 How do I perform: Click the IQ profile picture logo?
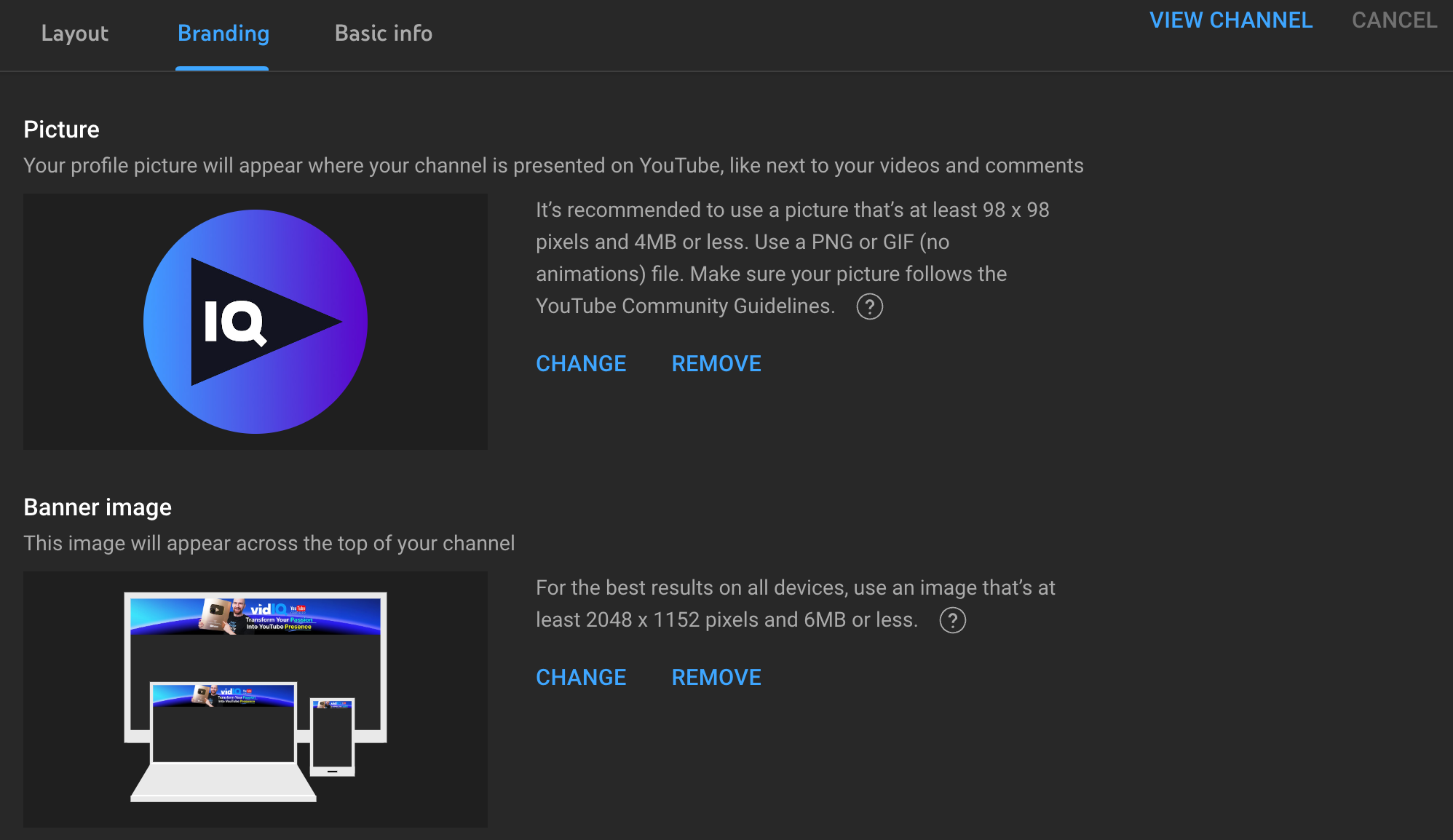[x=255, y=322]
